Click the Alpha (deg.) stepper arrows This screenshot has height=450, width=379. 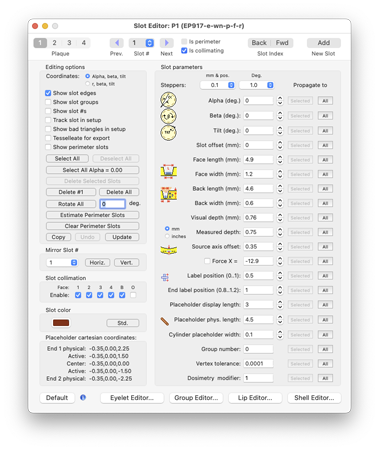[x=280, y=101]
